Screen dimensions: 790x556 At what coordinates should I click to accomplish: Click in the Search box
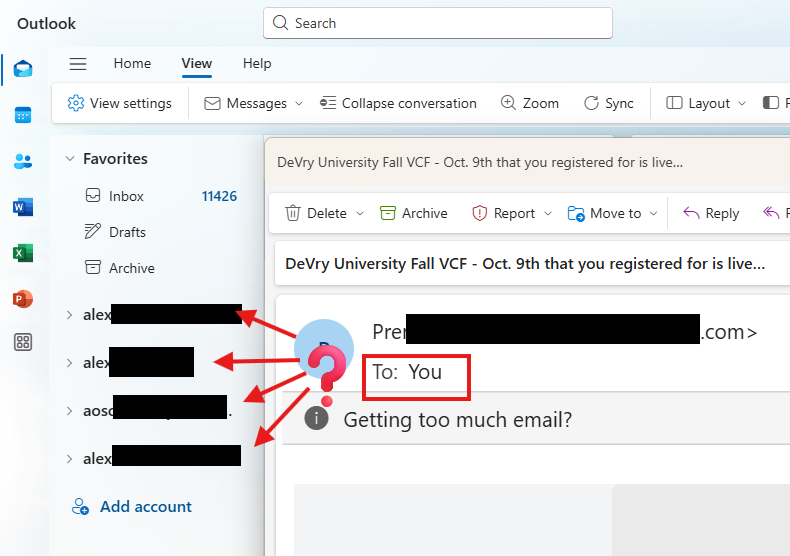(438, 23)
